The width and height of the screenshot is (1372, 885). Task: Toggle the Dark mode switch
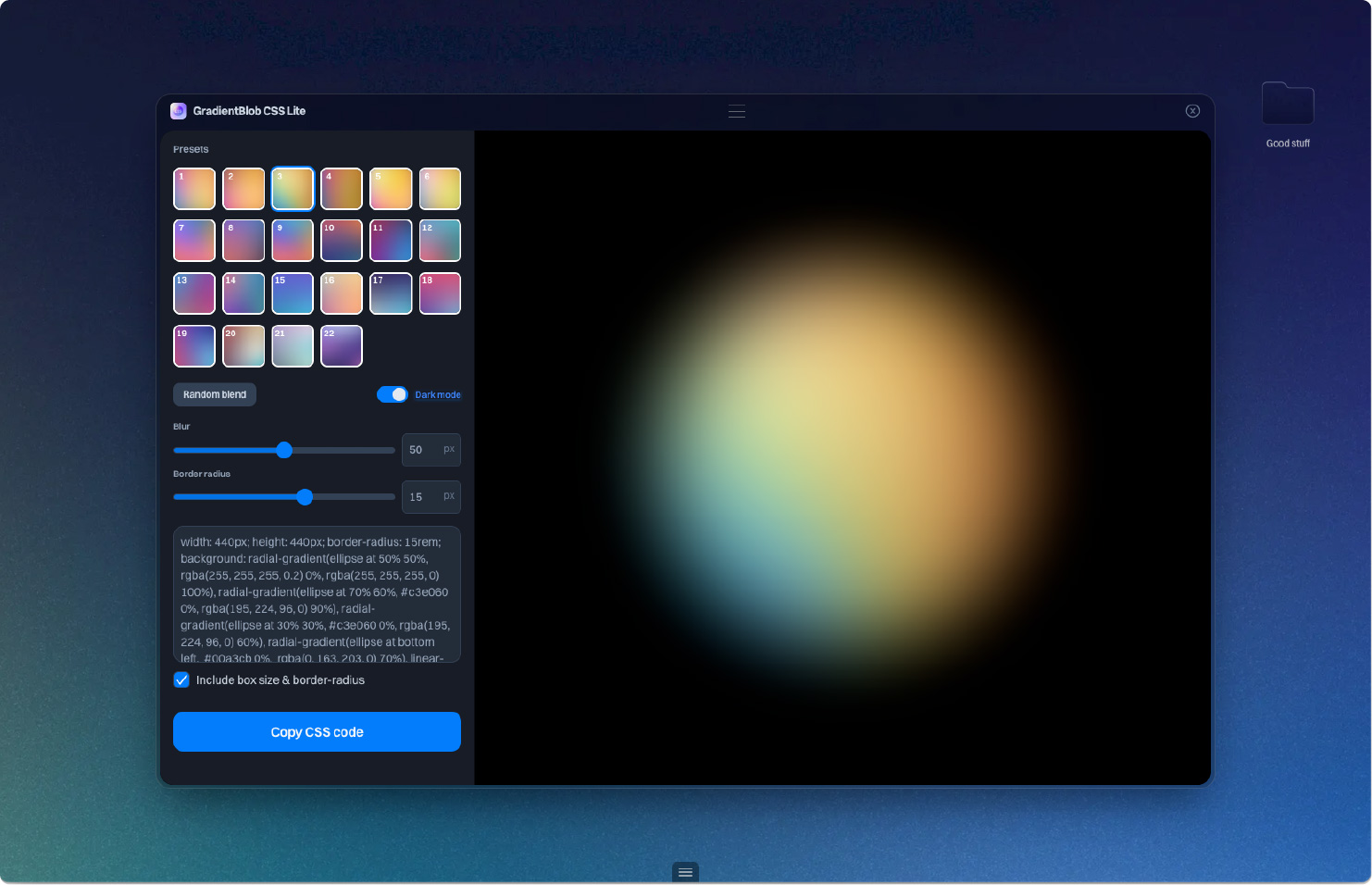pos(393,394)
